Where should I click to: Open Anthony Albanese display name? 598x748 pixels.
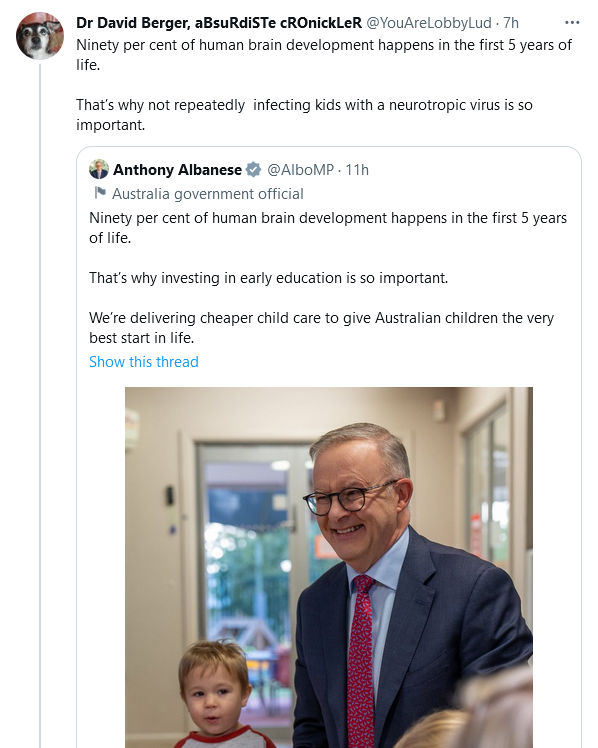[x=177, y=170]
